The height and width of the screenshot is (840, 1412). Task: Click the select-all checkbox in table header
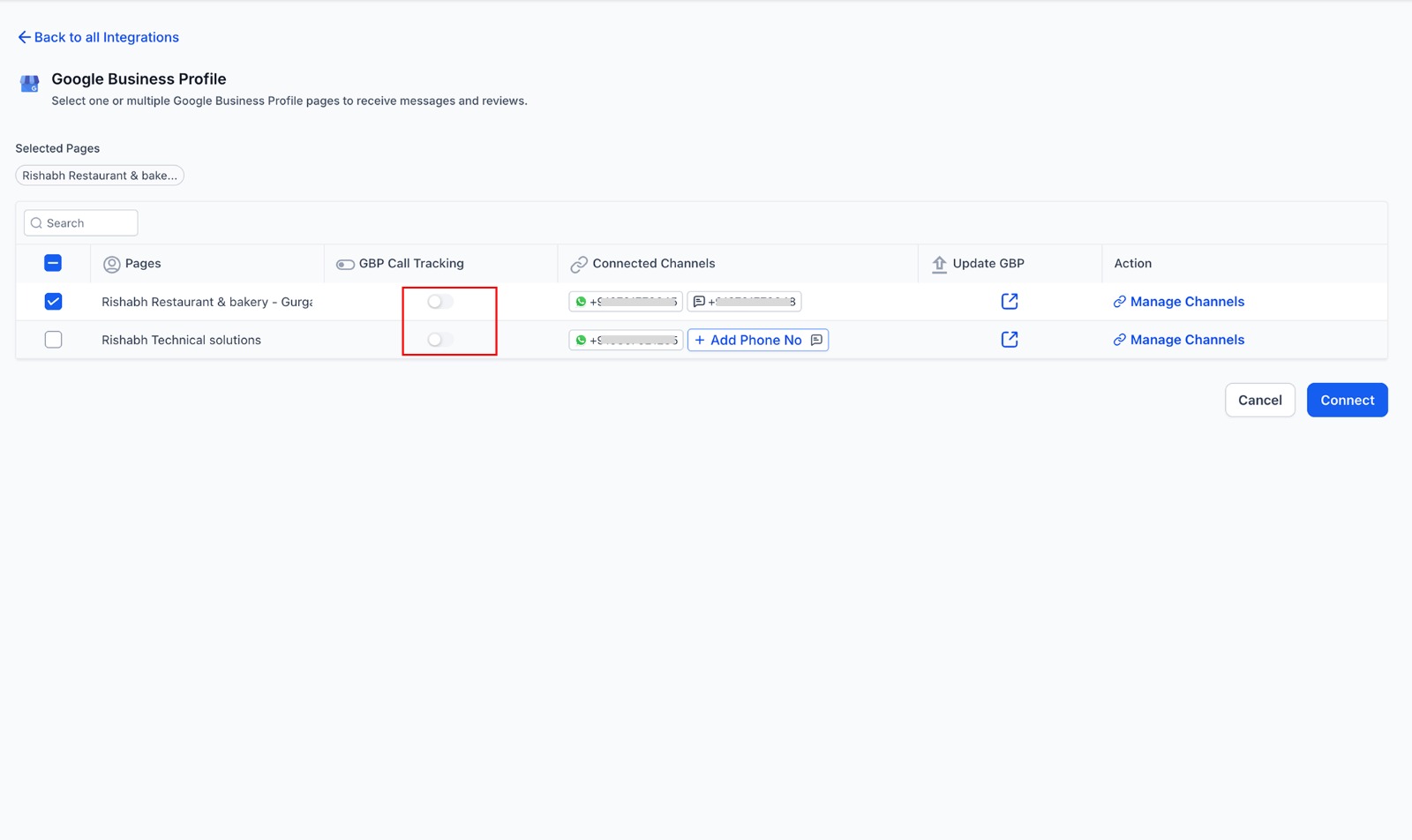[53, 263]
